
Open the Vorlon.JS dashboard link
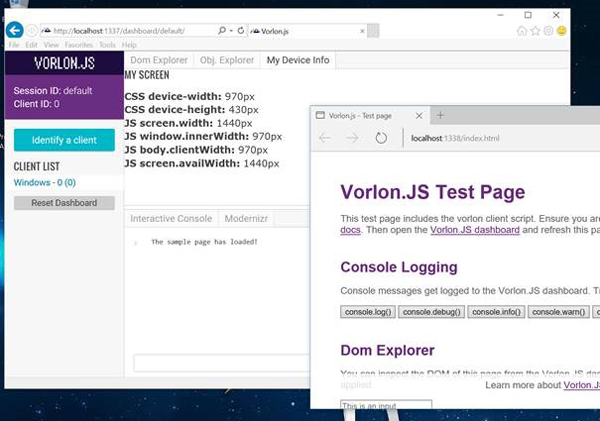(x=475, y=230)
